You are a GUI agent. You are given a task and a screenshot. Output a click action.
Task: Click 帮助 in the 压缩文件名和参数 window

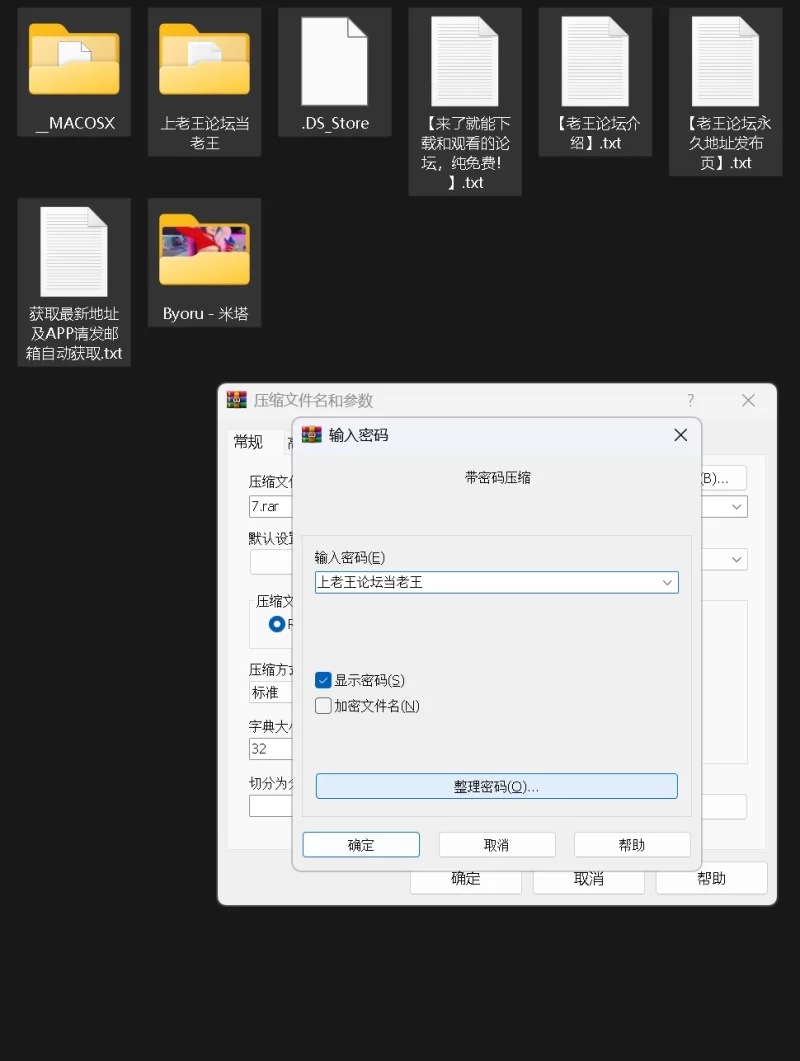(712, 878)
